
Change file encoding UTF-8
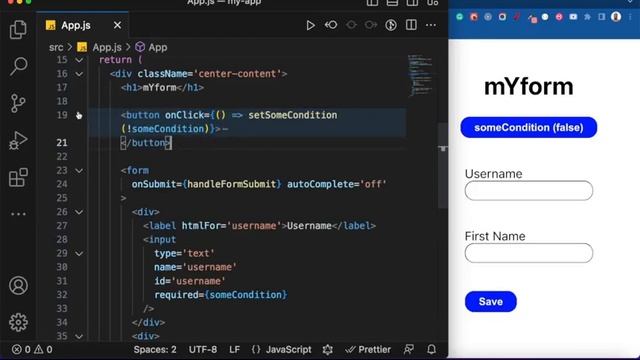coord(202,350)
